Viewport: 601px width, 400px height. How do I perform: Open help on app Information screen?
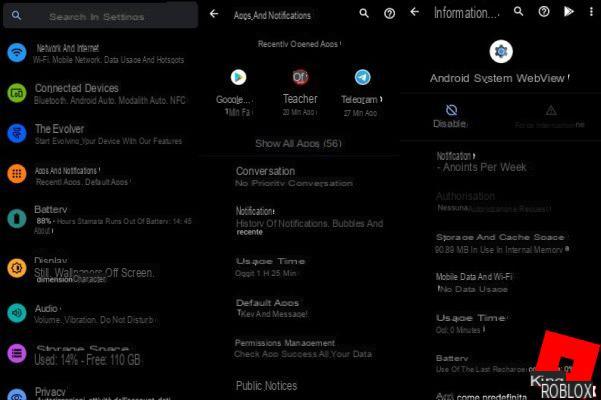click(x=544, y=12)
